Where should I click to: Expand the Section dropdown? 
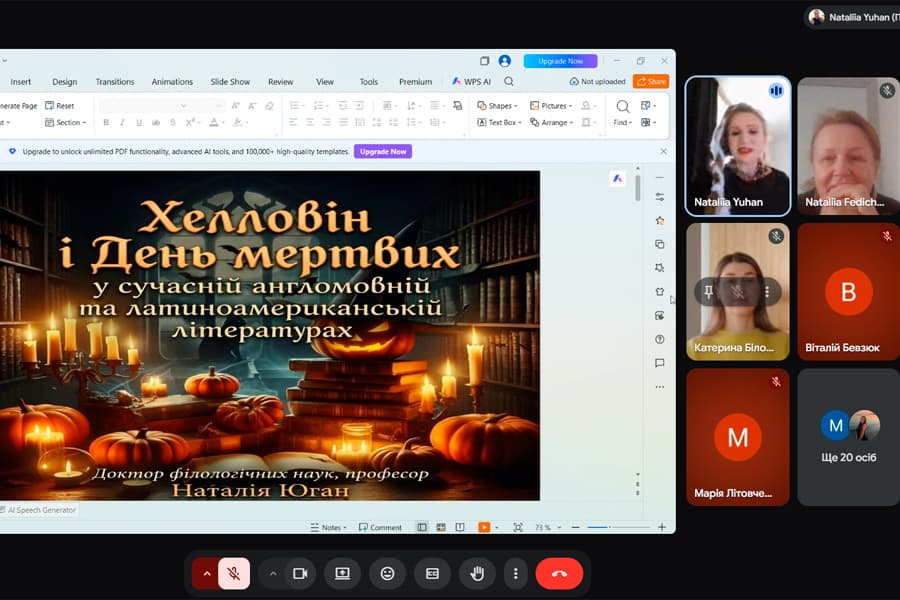[65, 122]
